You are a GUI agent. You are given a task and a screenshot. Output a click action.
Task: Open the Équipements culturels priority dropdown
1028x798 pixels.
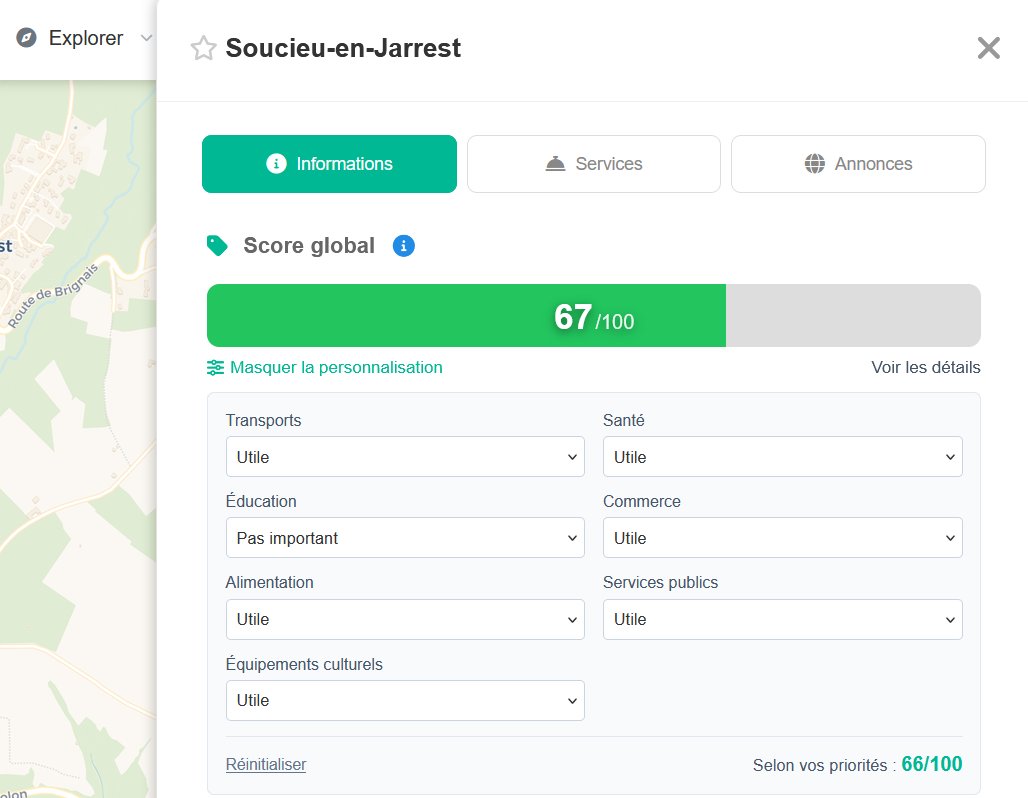(405, 701)
